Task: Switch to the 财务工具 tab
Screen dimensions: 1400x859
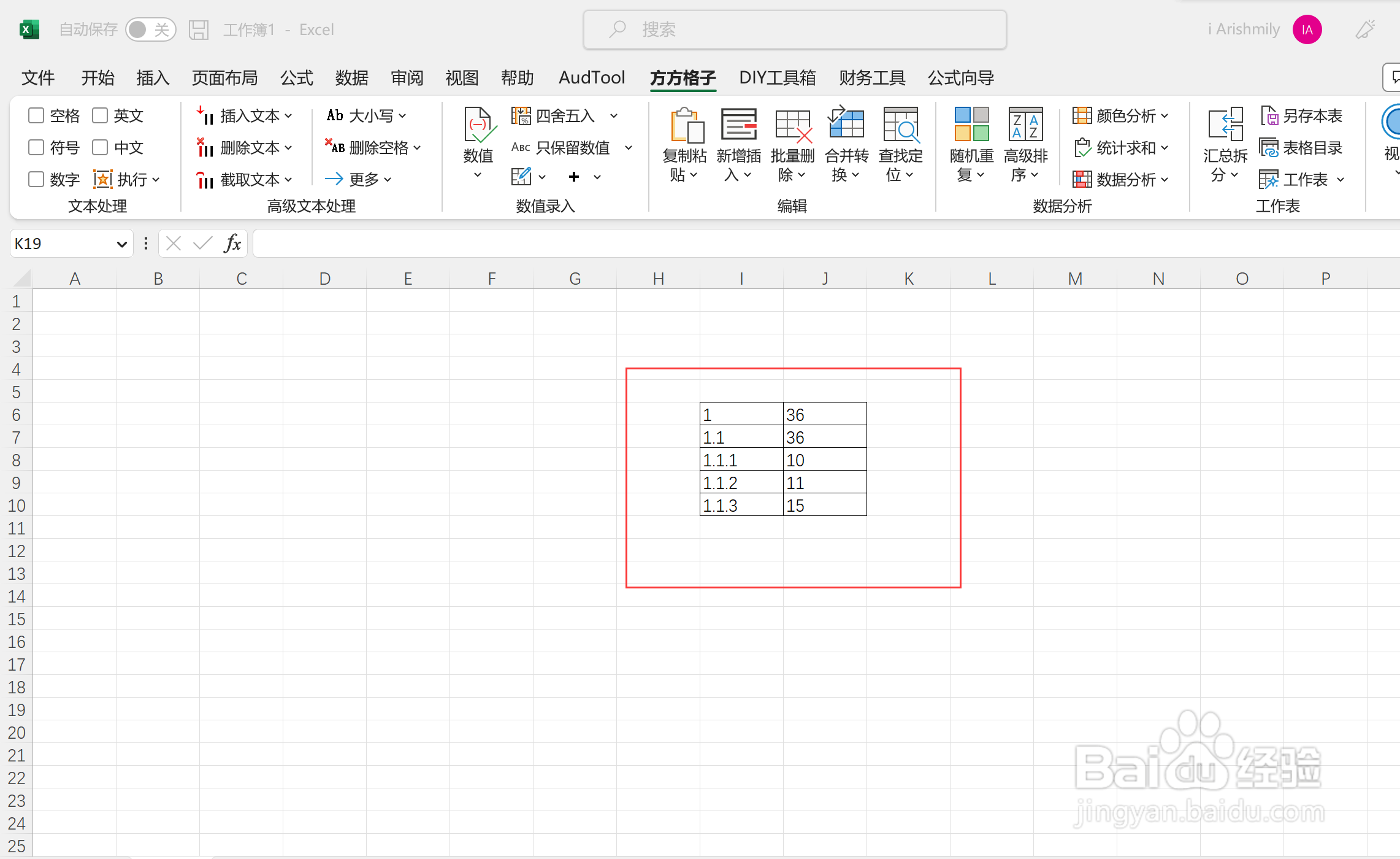Action: 873,78
